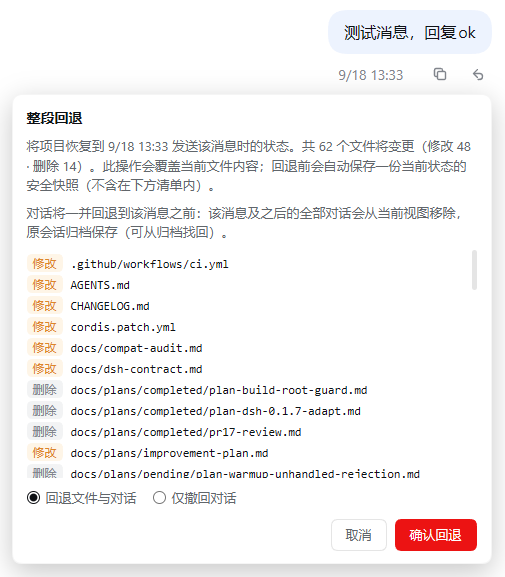Click the 测试消息，回复ok message bubble
The height and width of the screenshot is (577, 505).
410,32
